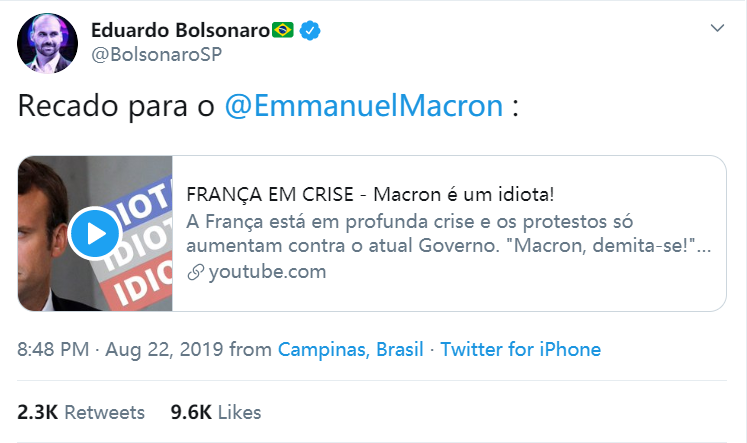Viewport: 747px width, 443px height.
Task: Open the @EmmanuelMacron mention
Action: coord(364,107)
